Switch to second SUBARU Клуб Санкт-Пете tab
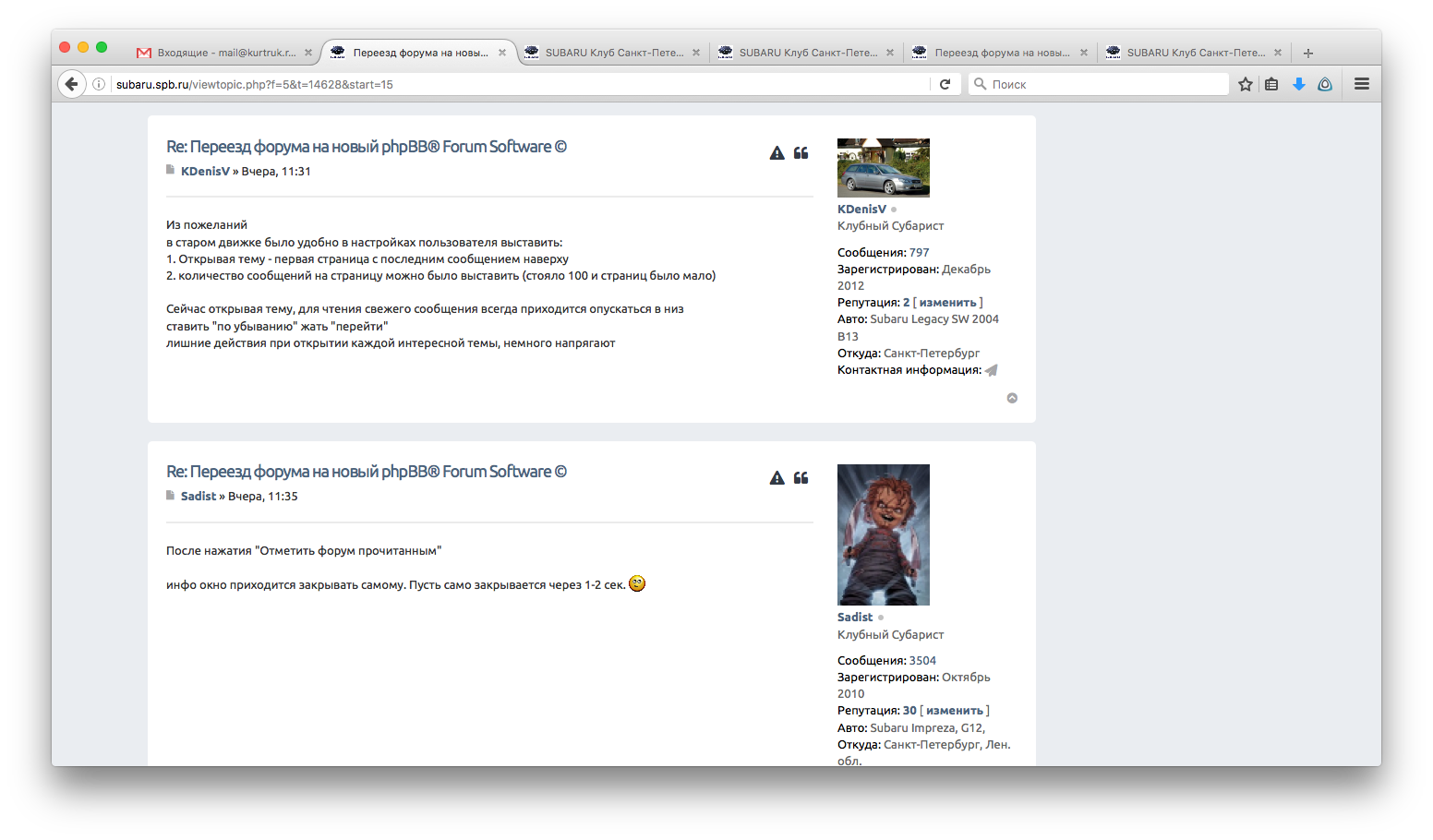The width and height of the screenshot is (1433, 840). pos(808,53)
